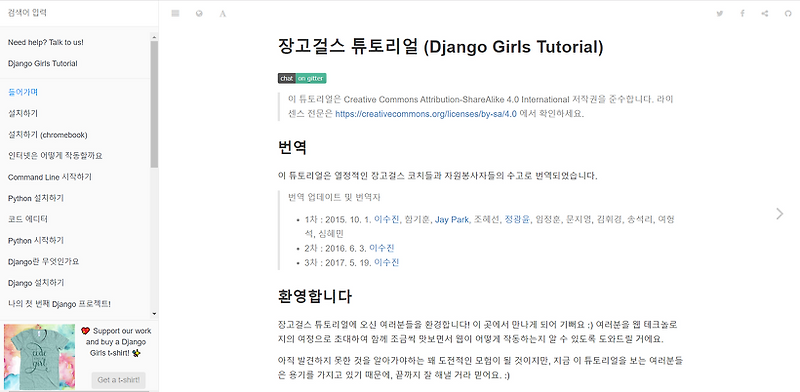The width and height of the screenshot is (800, 392).
Task: Open 이수진 link in 3차 entry
Action: pos(386,262)
